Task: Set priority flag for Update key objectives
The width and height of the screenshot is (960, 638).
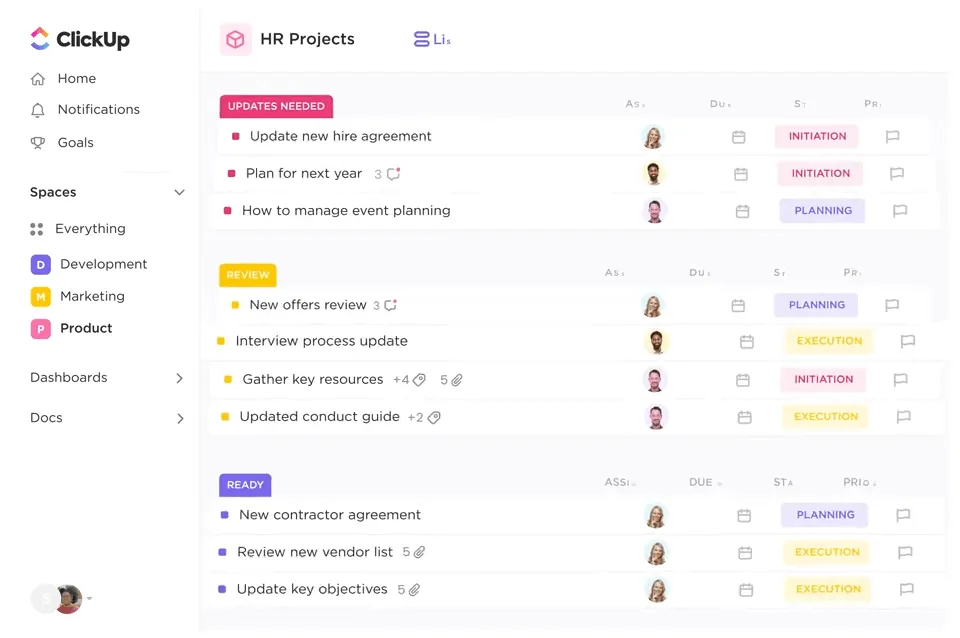Action: (x=907, y=589)
